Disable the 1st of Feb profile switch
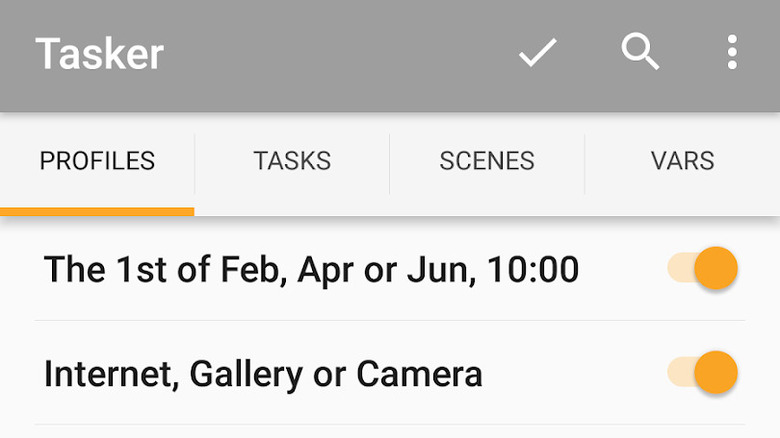Screen dimensions: 780x438 point(703,269)
